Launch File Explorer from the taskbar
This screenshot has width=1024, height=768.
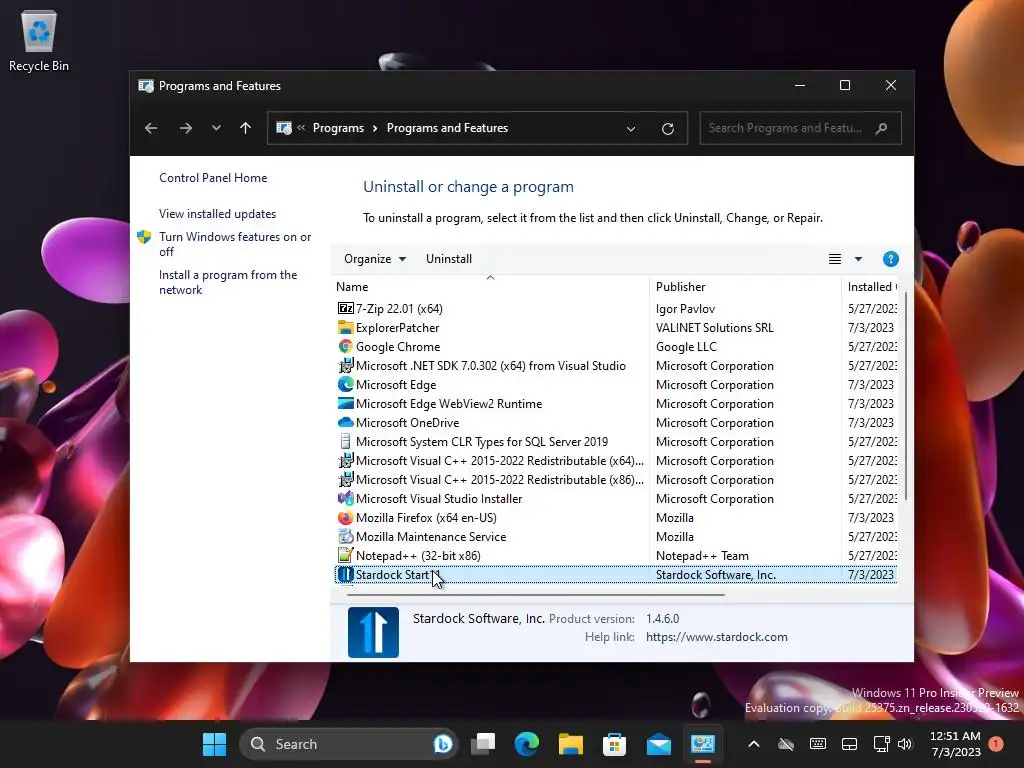click(571, 744)
